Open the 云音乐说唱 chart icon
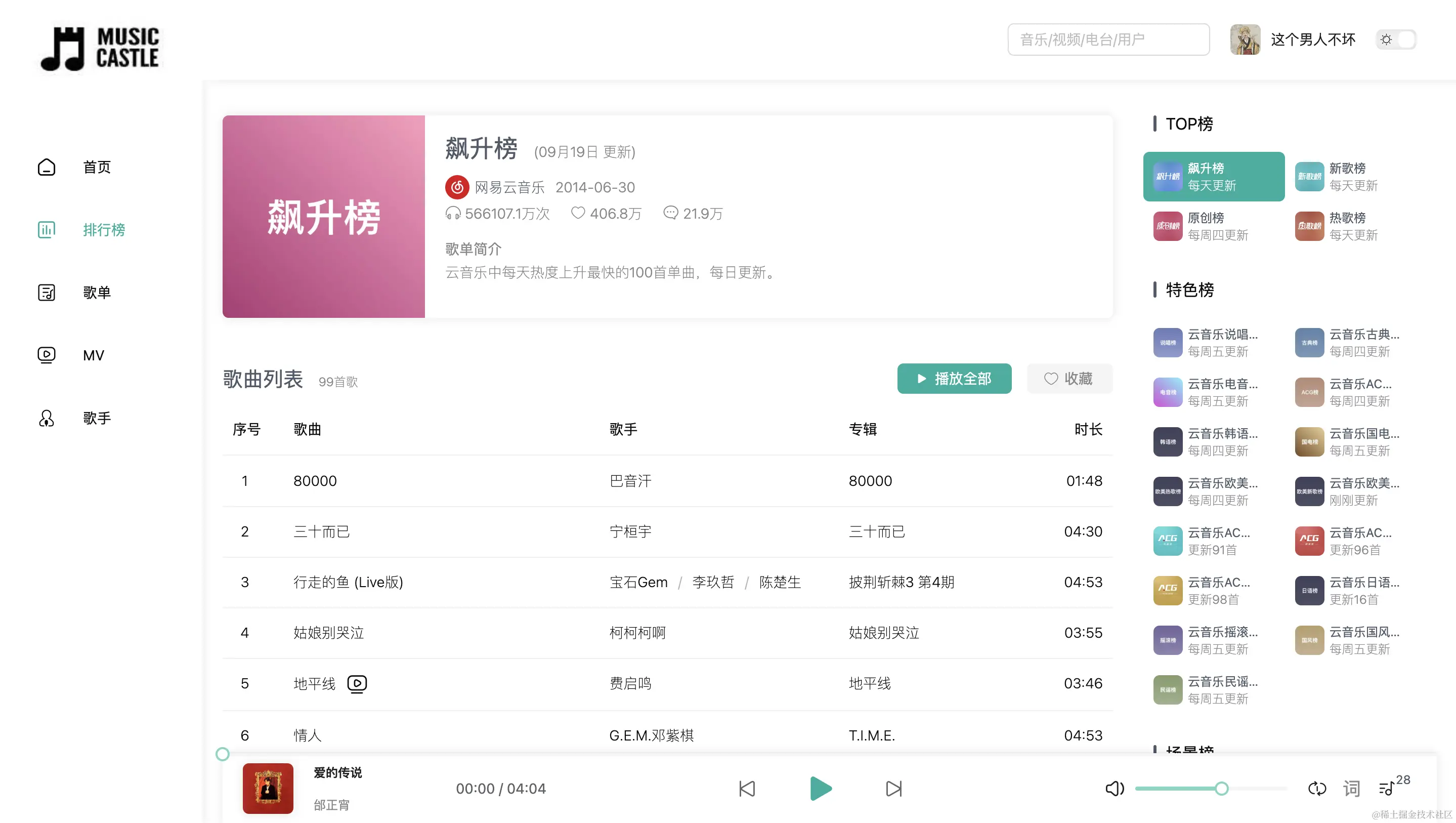Viewport: 1456px width, 823px height. pos(1168,343)
